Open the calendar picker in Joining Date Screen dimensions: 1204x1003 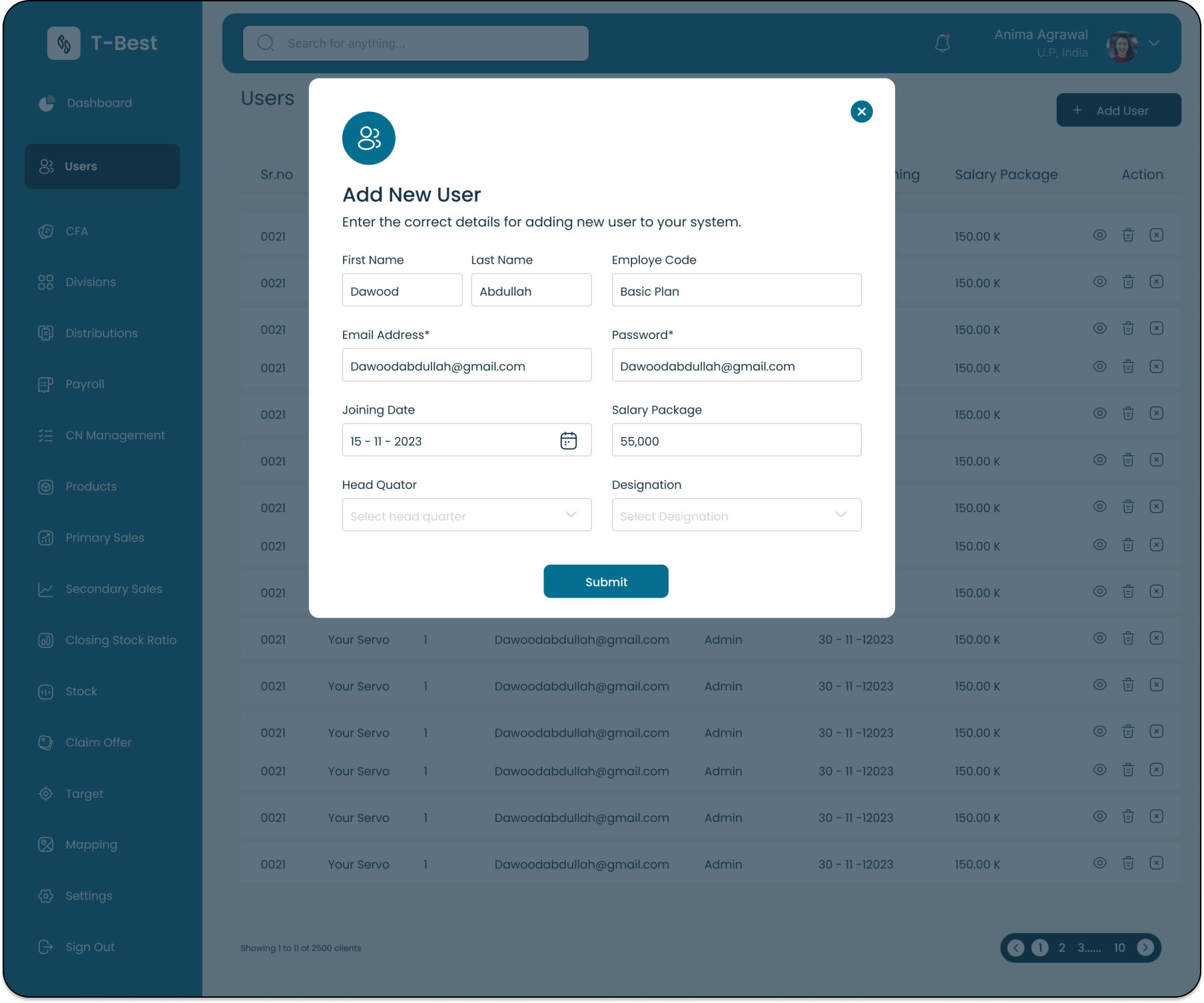[568, 440]
